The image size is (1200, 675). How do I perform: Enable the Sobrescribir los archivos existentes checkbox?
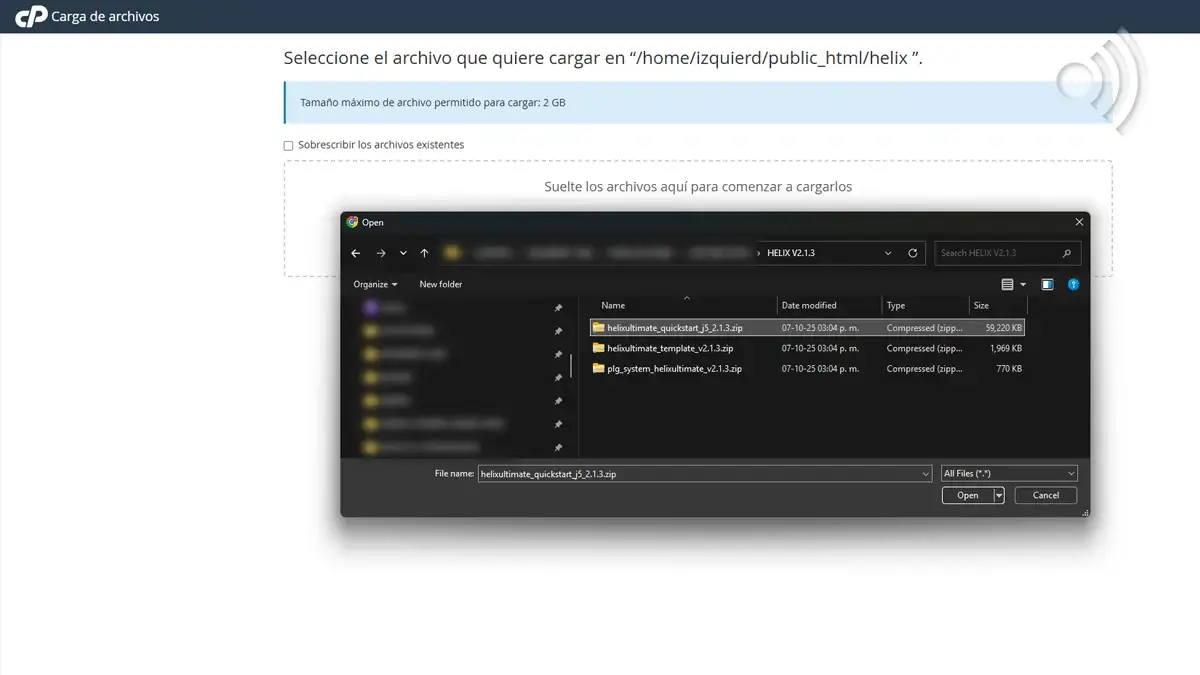288,145
